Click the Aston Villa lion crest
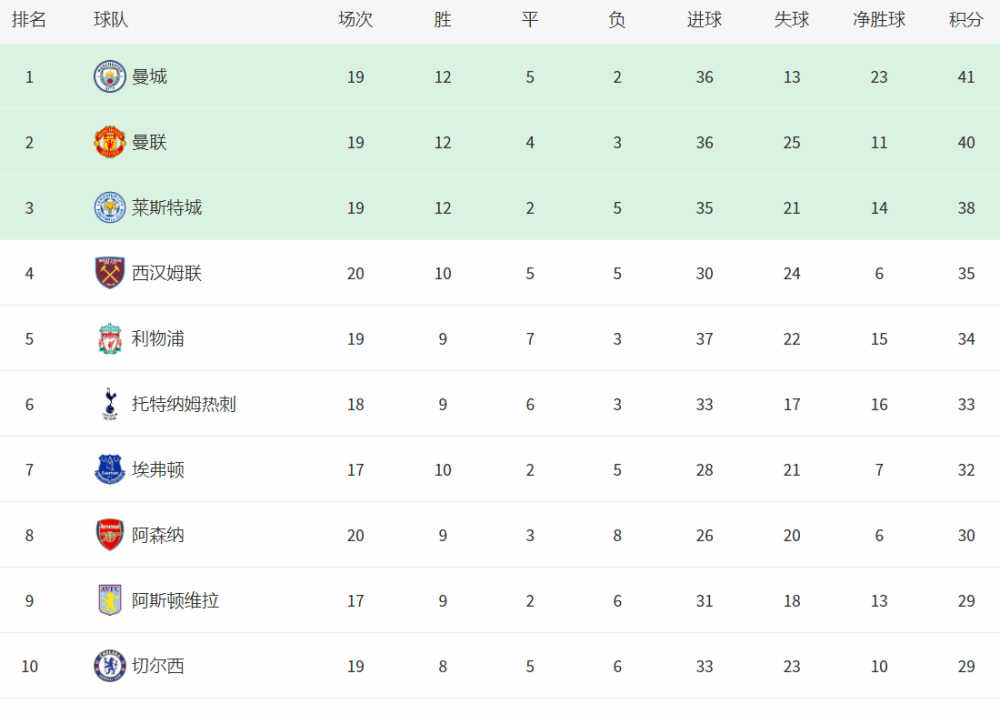1000x714 pixels. click(x=110, y=601)
